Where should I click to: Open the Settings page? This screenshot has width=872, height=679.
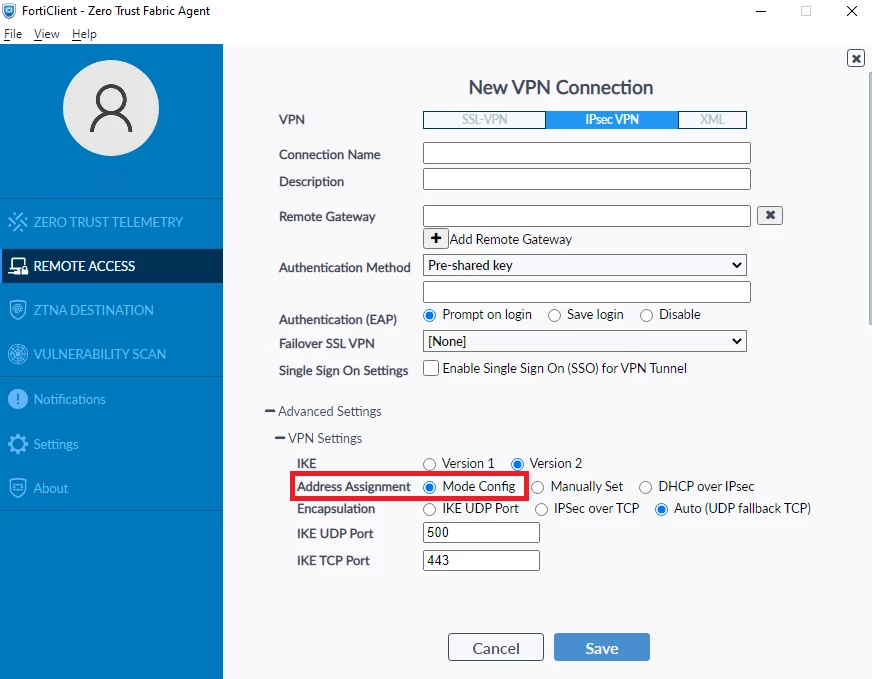pos(111,444)
